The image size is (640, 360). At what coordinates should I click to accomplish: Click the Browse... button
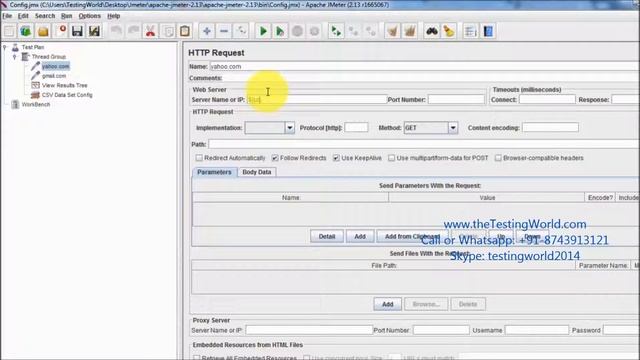pos(426,304)
